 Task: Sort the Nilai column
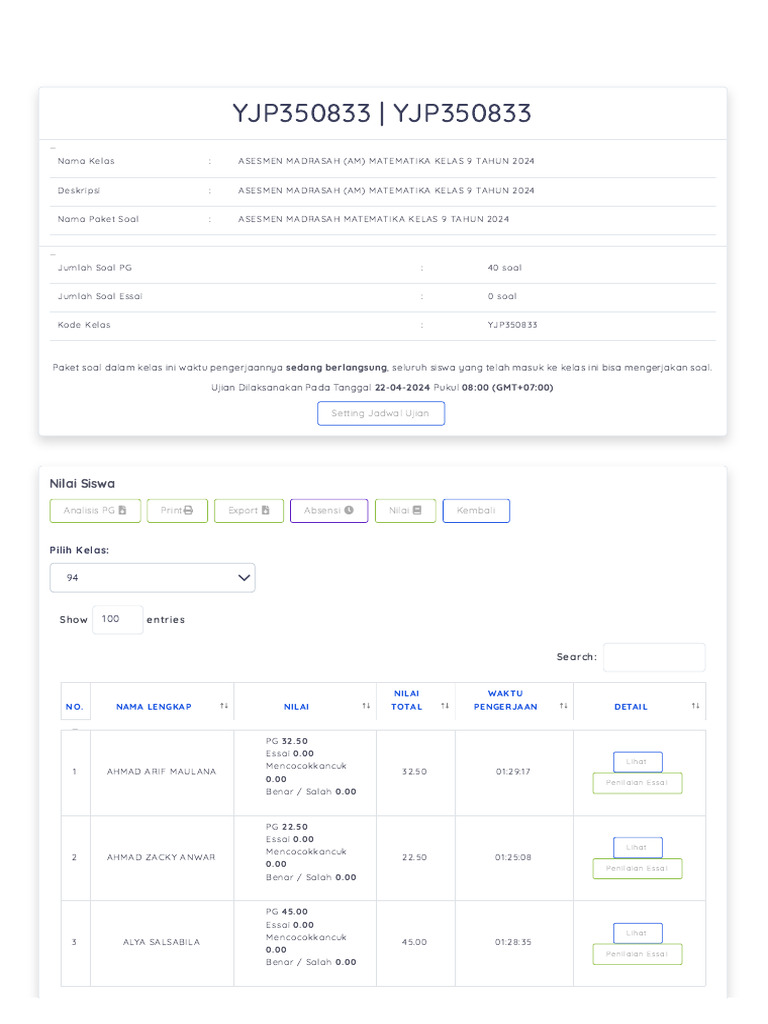coord(366,706)
